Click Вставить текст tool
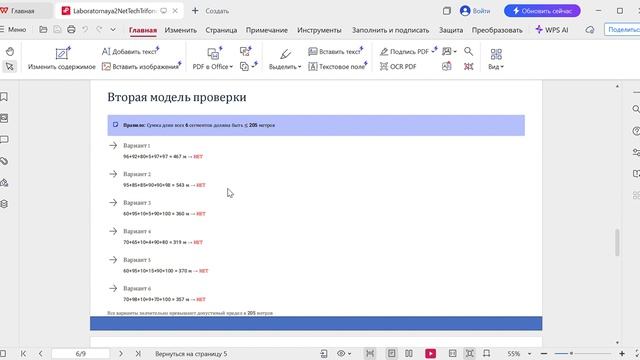 336,51
